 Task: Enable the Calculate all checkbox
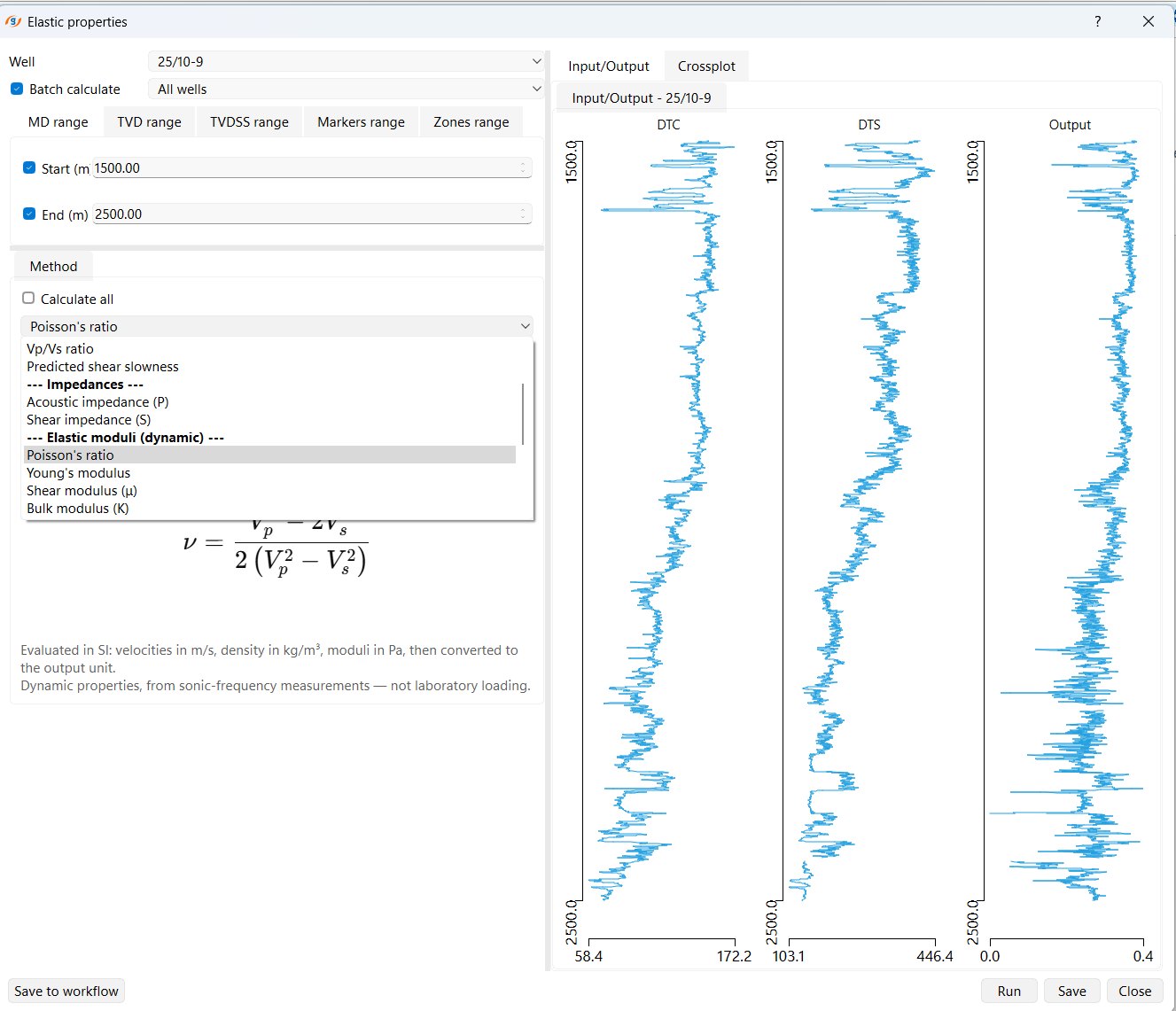[28, 299]
